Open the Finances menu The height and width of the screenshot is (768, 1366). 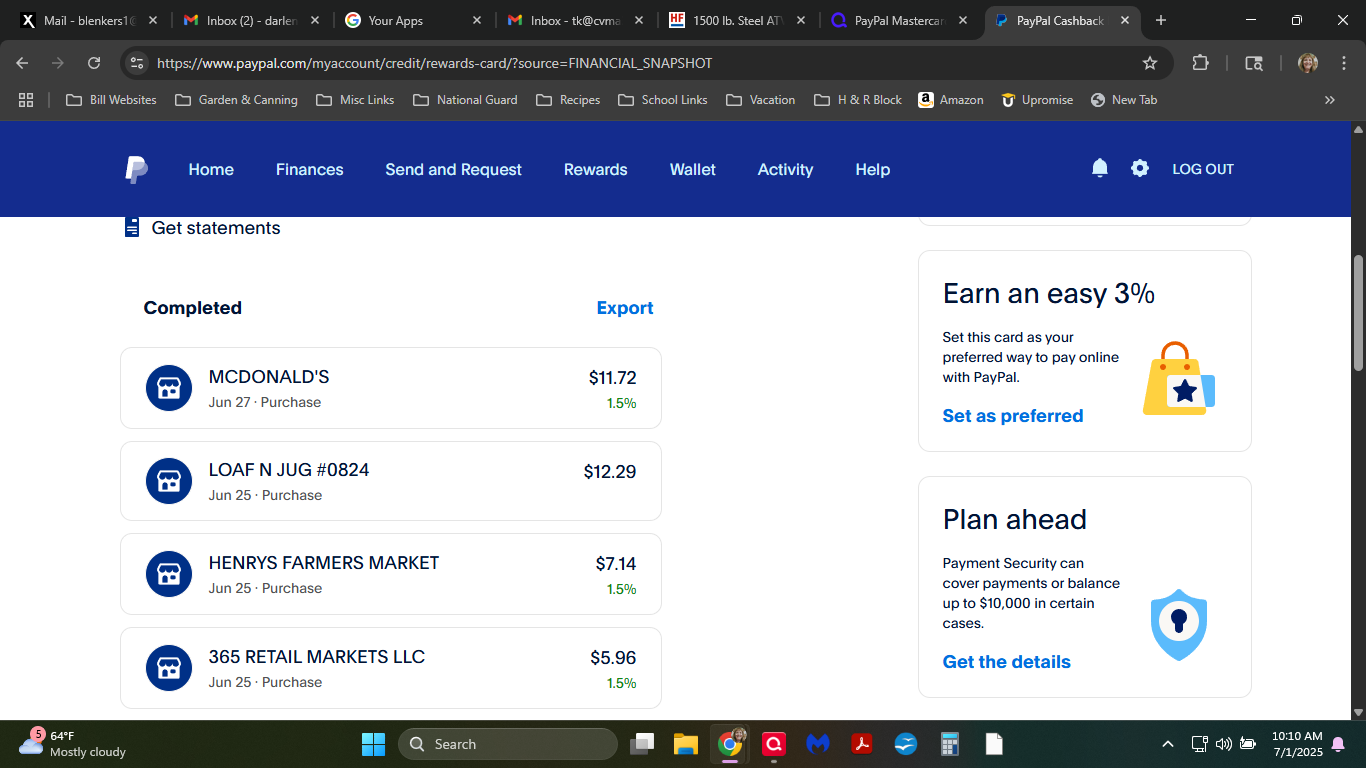click(x=309, y=170)
